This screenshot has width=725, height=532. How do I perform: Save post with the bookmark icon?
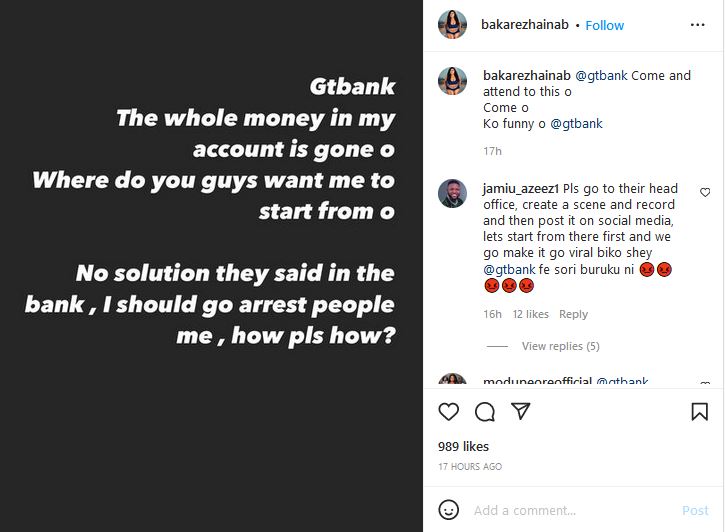(x=699, y=411)
